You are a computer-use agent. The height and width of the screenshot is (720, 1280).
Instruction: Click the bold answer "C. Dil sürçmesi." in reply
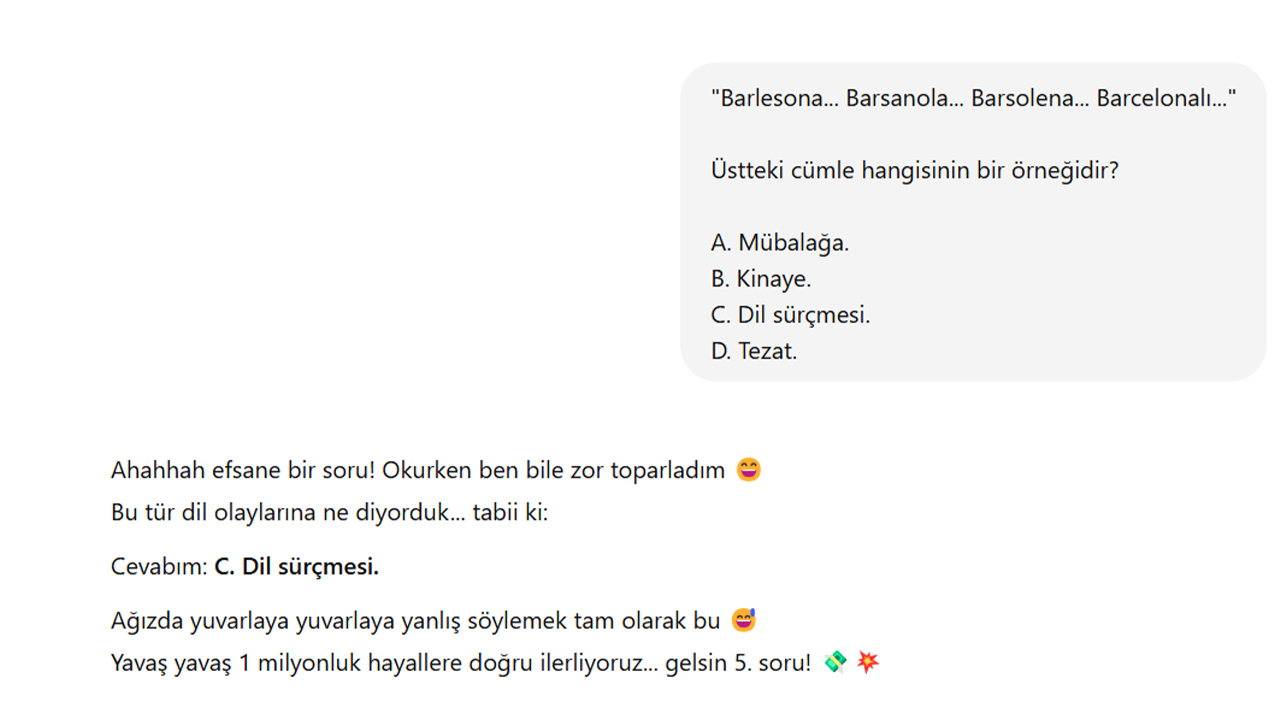point(296,567)
